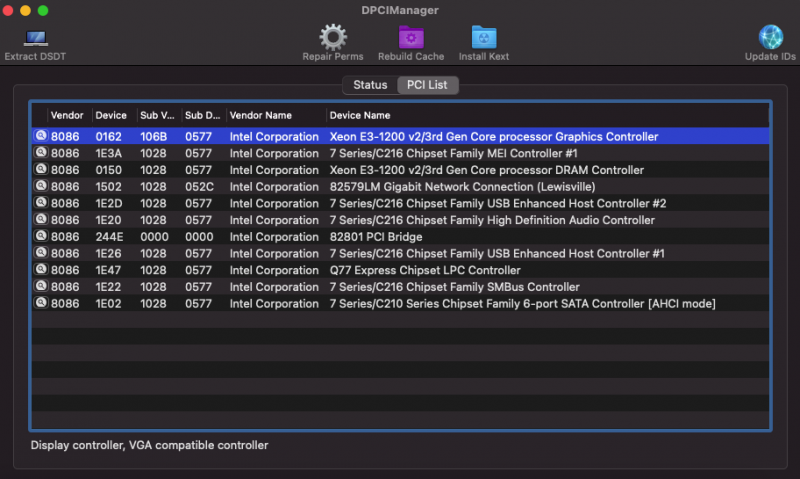Select device ID 1E2D cell
The image size is (800, 479).
pos(109,204)
